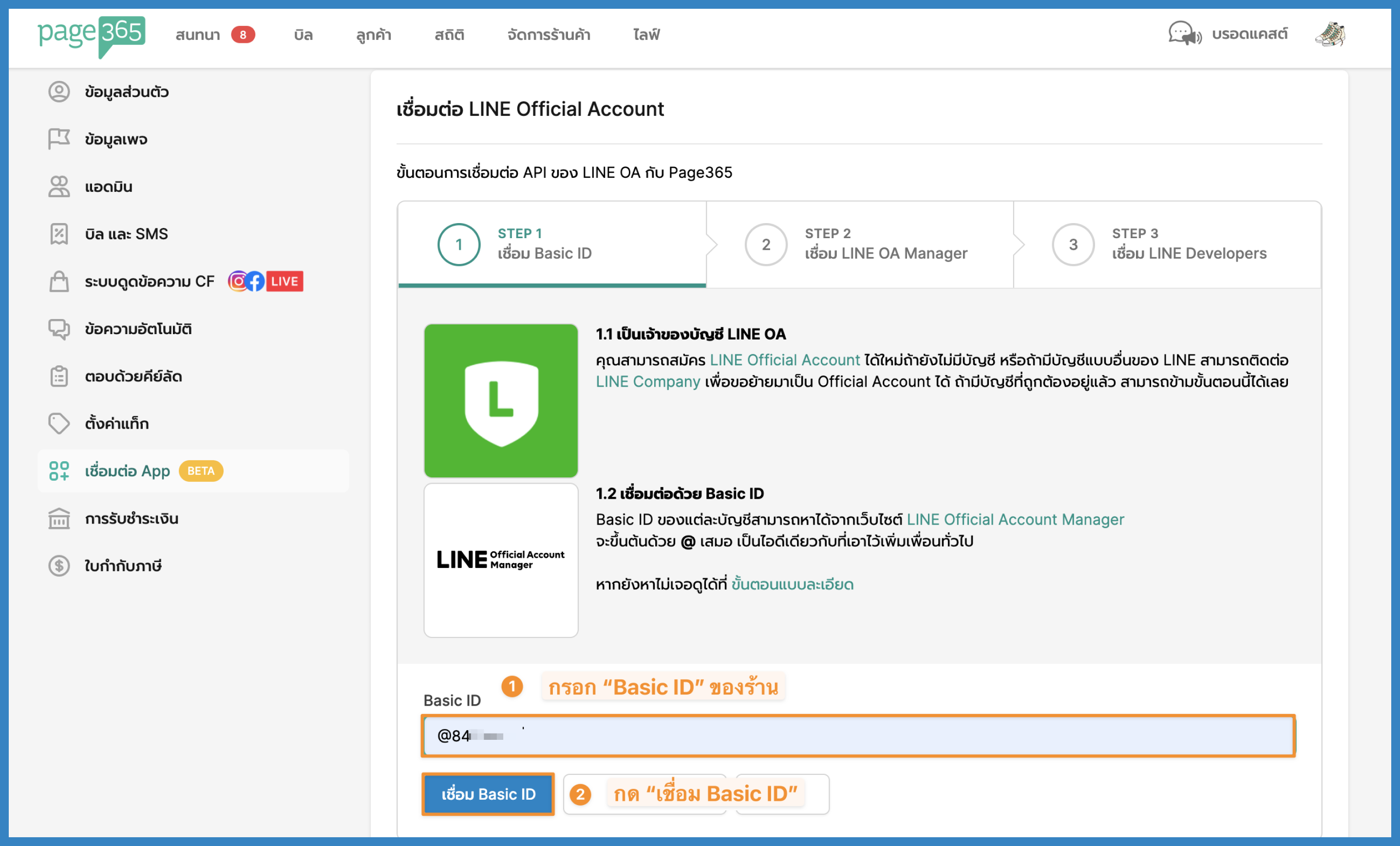1400x846 pixels.
Task: Click the ข้อมูลเพจ flag icon
Action: pyautogui.click(x=59, y=139)
